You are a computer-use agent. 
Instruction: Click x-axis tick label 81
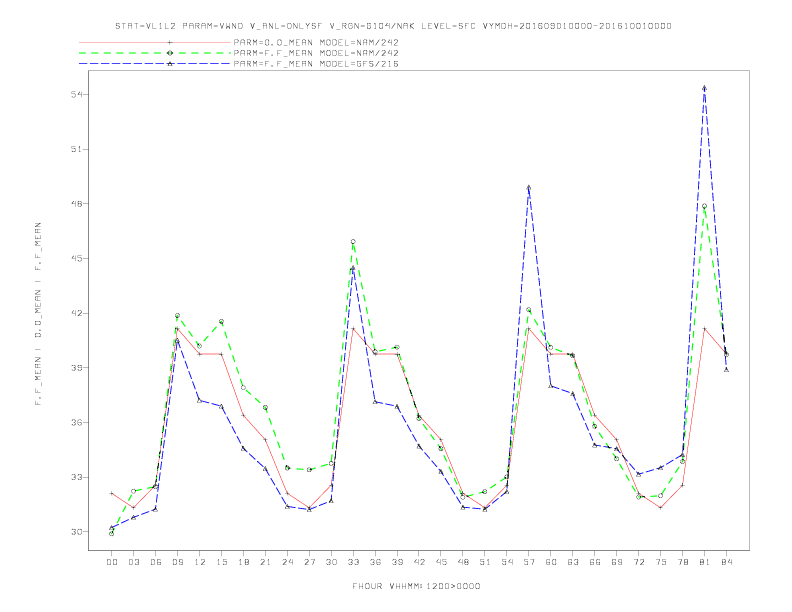pos(705,562)
